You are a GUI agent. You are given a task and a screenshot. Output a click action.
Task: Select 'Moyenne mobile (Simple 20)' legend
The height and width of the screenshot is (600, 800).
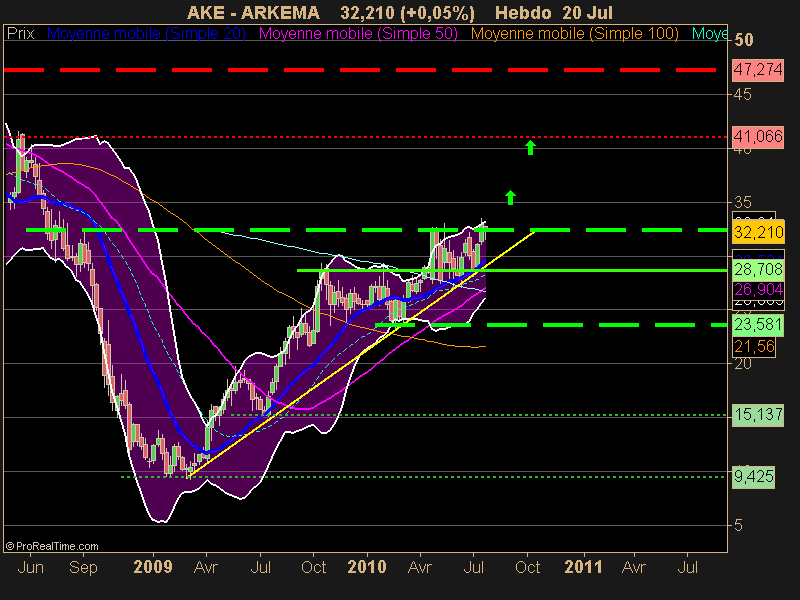146,34
